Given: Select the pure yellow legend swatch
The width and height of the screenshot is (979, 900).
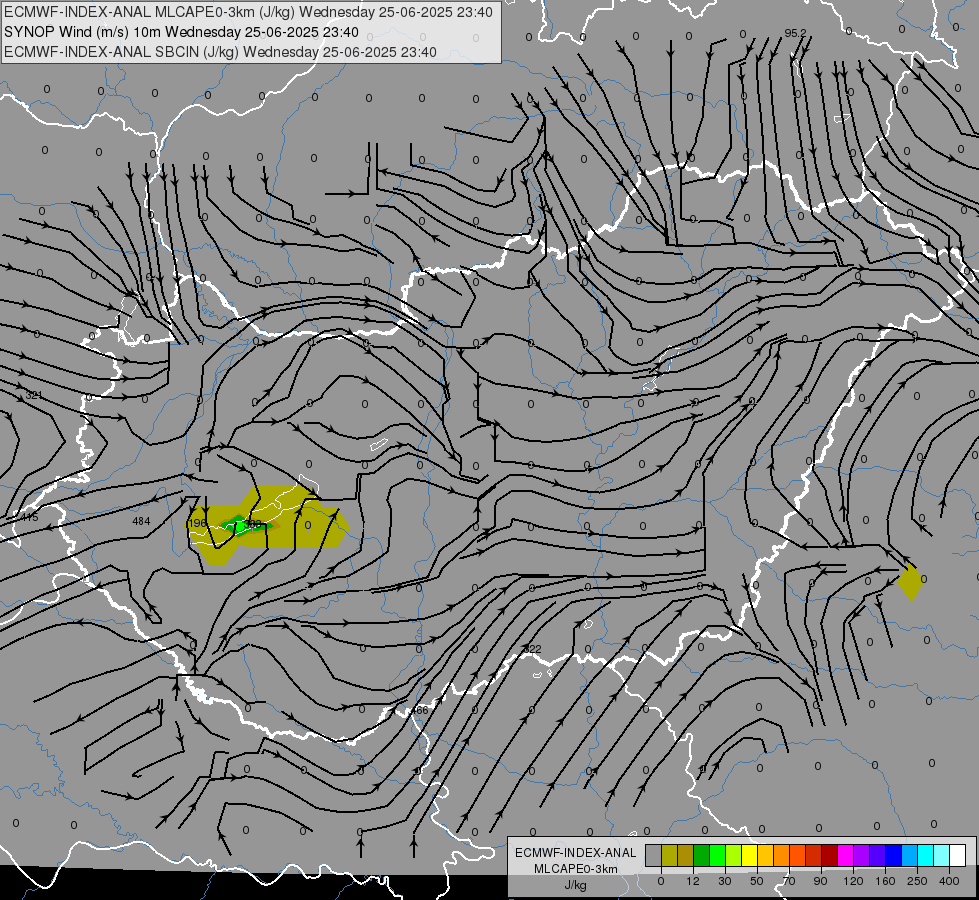Looking at the screenshot, I should click(749, 855).
